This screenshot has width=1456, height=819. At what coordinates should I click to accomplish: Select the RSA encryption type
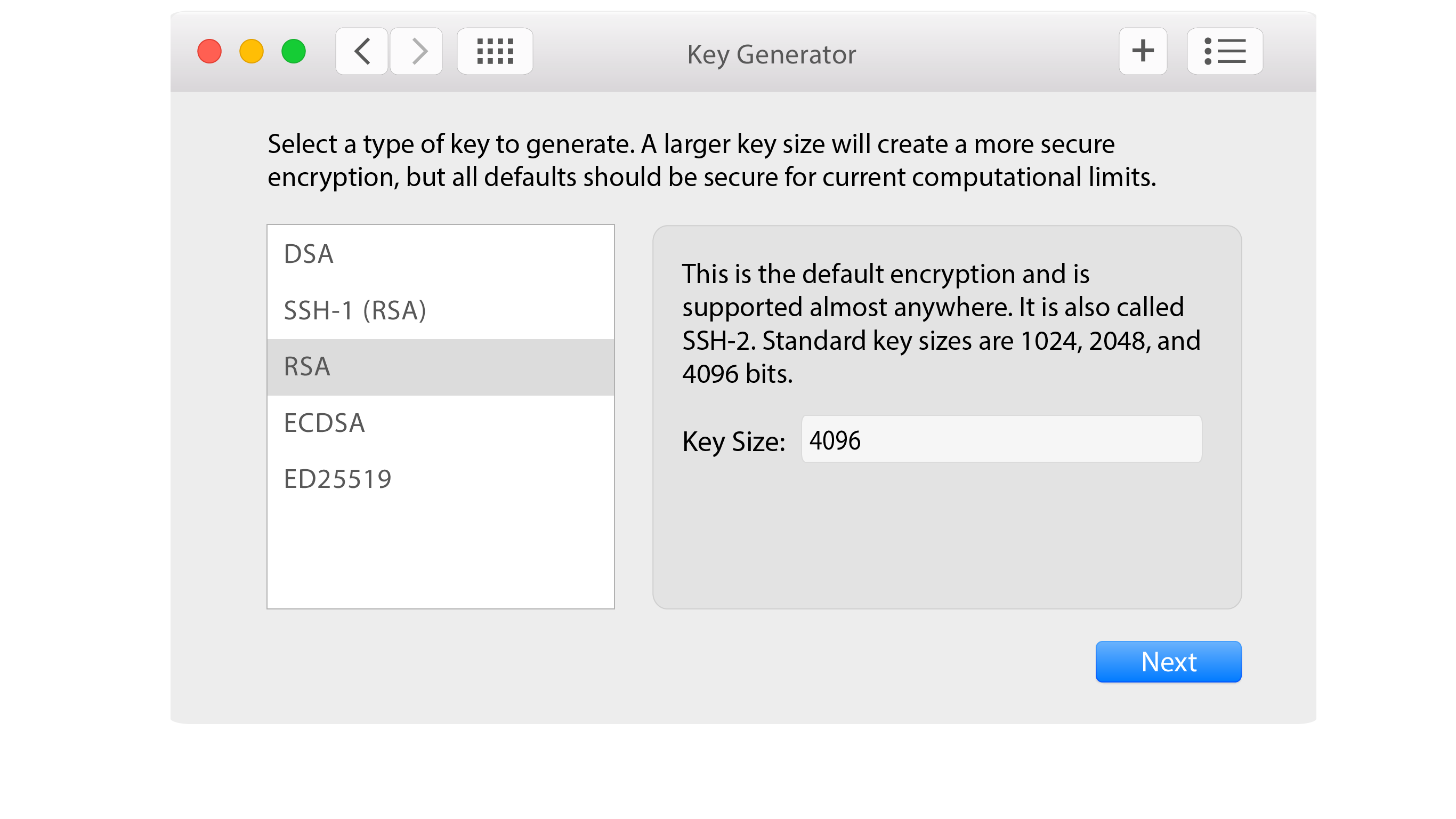[440, 366]
